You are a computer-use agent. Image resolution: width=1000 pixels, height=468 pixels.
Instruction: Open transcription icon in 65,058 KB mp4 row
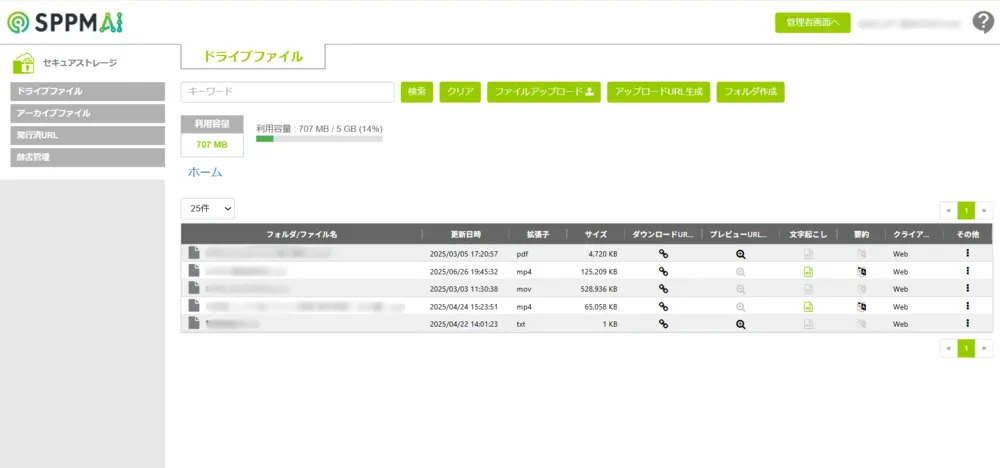808,307
